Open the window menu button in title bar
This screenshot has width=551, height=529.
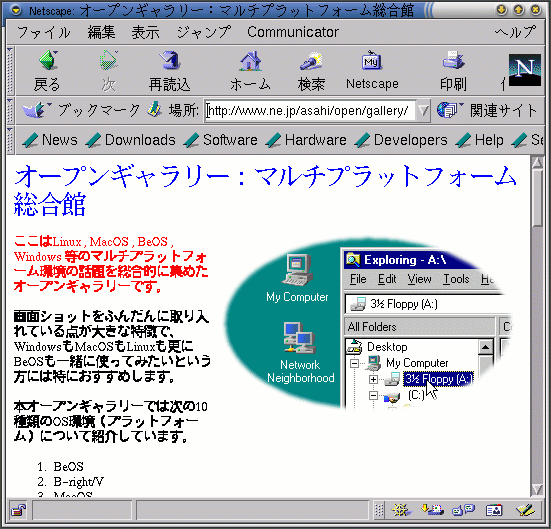[x=16, y=10]
